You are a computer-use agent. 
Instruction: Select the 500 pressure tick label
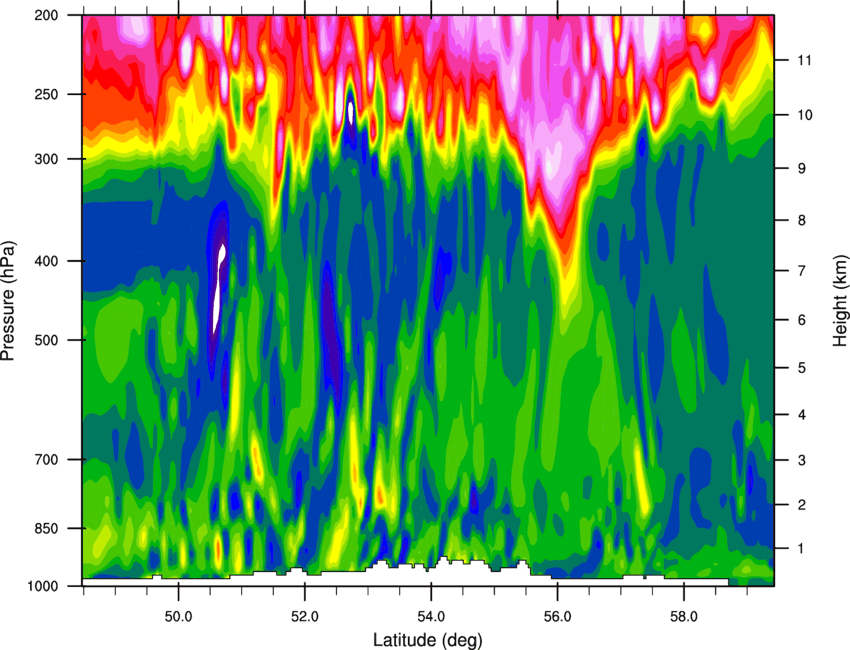pyautogui.click(x=46, y=340)
